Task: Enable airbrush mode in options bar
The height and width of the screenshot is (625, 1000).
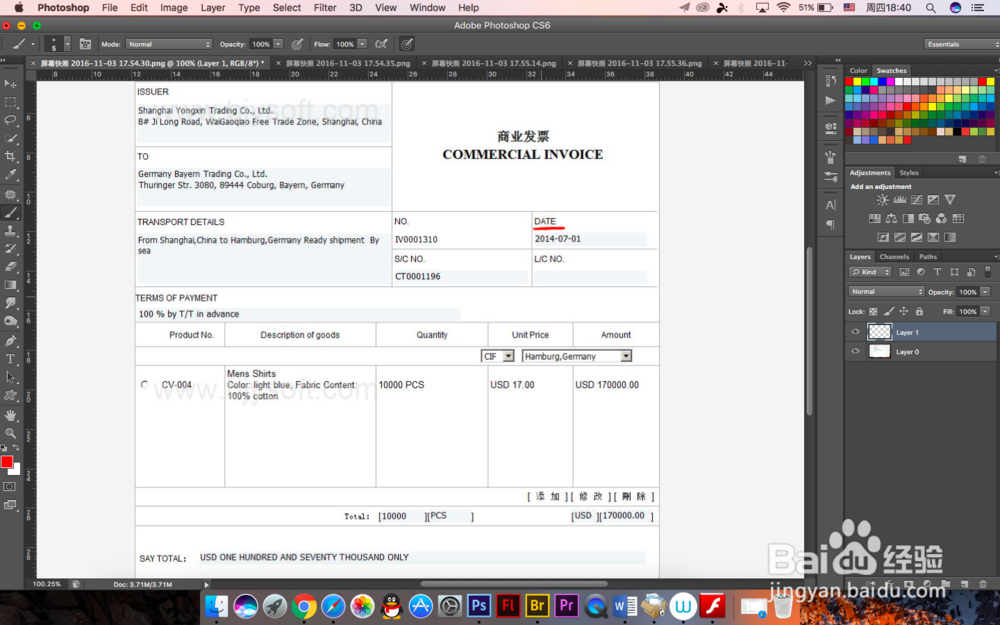Action: point(381,44)
